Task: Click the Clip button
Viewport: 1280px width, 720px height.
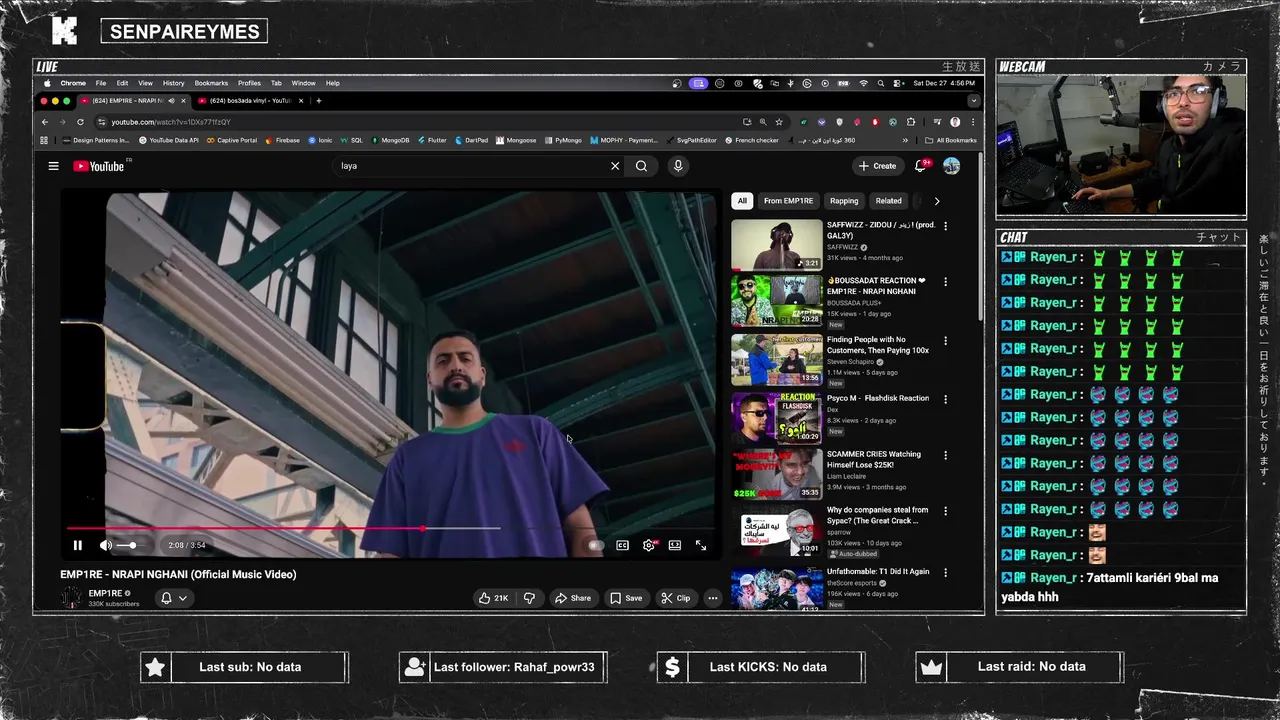Action: [676, 598]
